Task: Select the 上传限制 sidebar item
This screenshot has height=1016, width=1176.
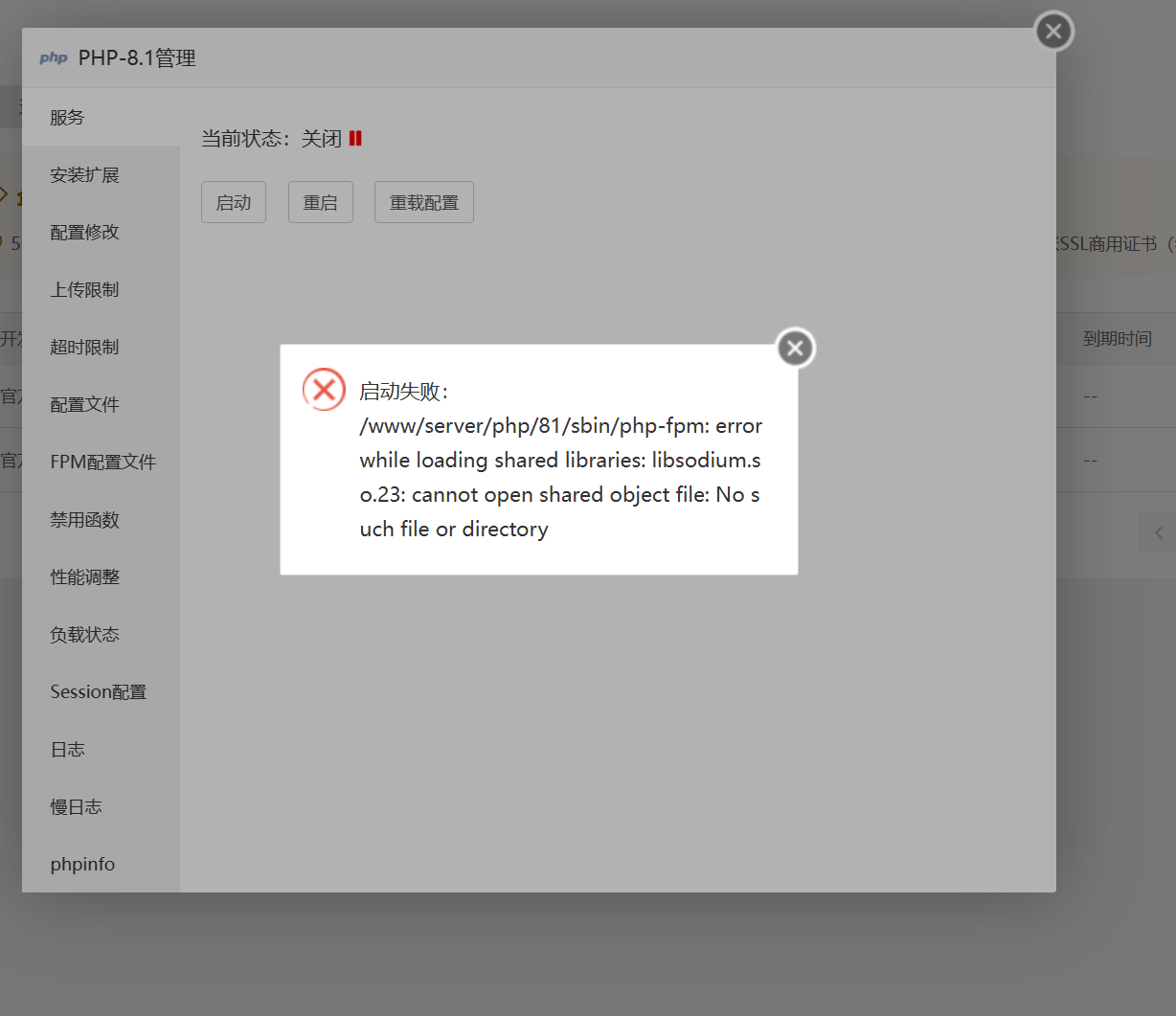Action: click(x=101, y=290)
